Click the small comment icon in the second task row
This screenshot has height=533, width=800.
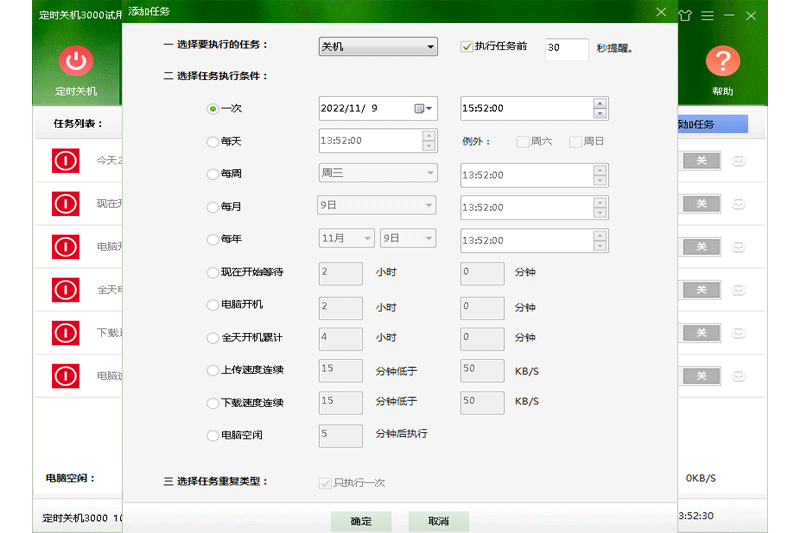tap(738, 204)
